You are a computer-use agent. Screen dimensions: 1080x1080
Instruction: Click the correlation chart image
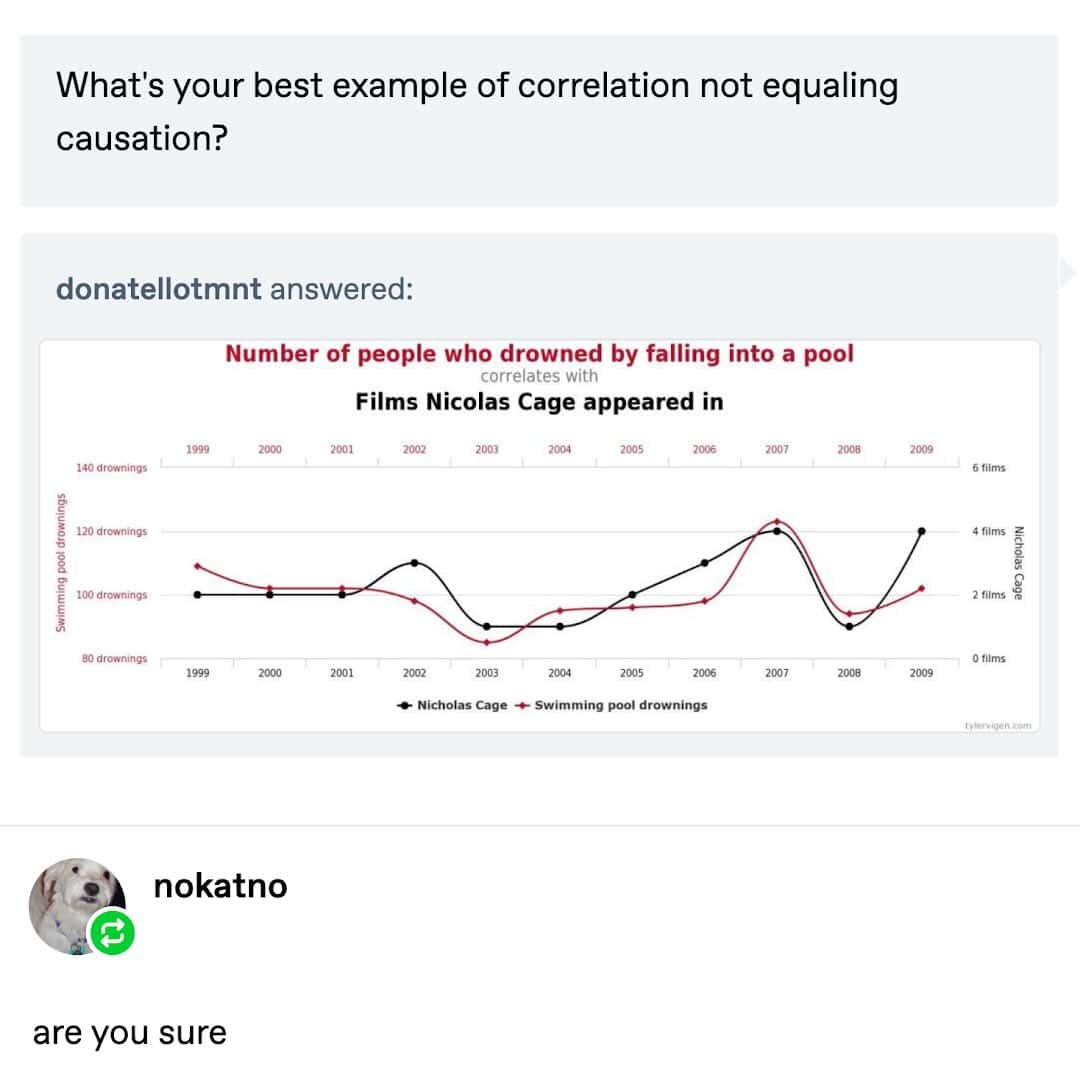point(539,560)
